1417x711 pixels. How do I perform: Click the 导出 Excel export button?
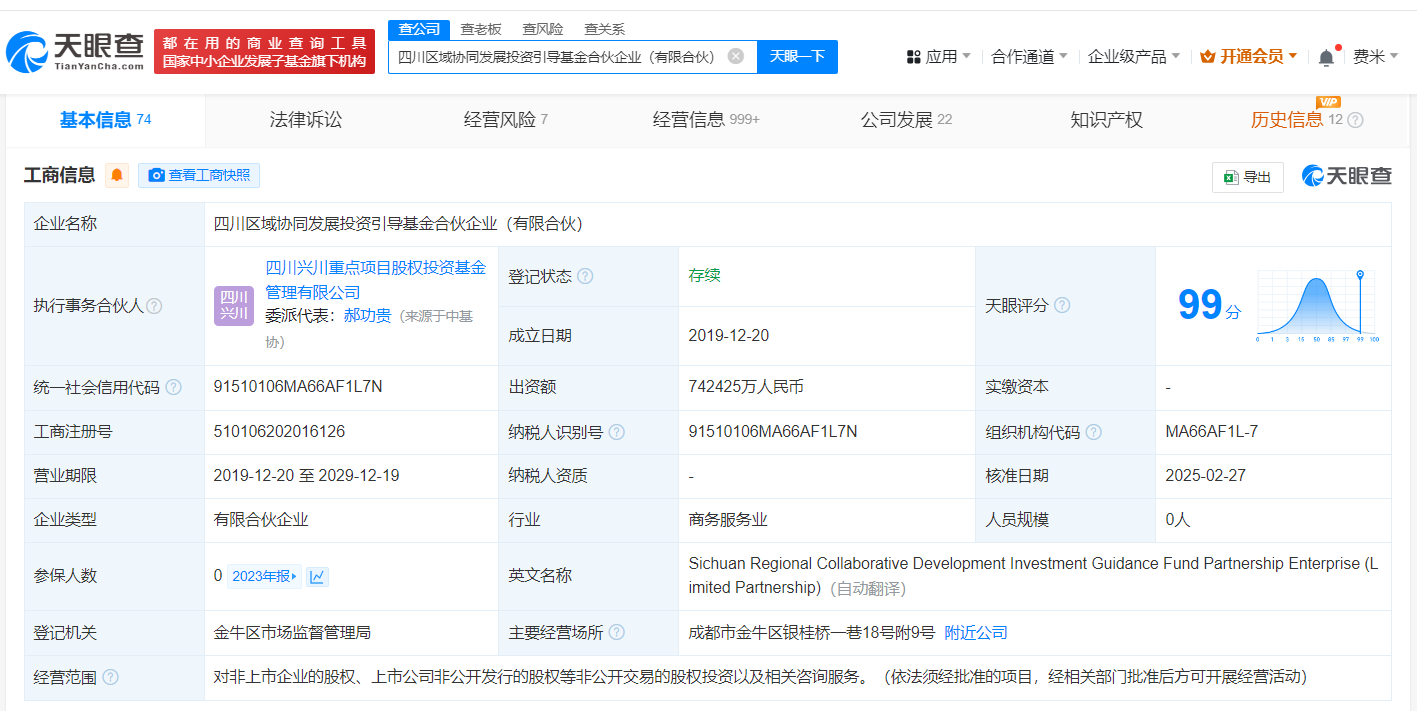click(1247, 177)
